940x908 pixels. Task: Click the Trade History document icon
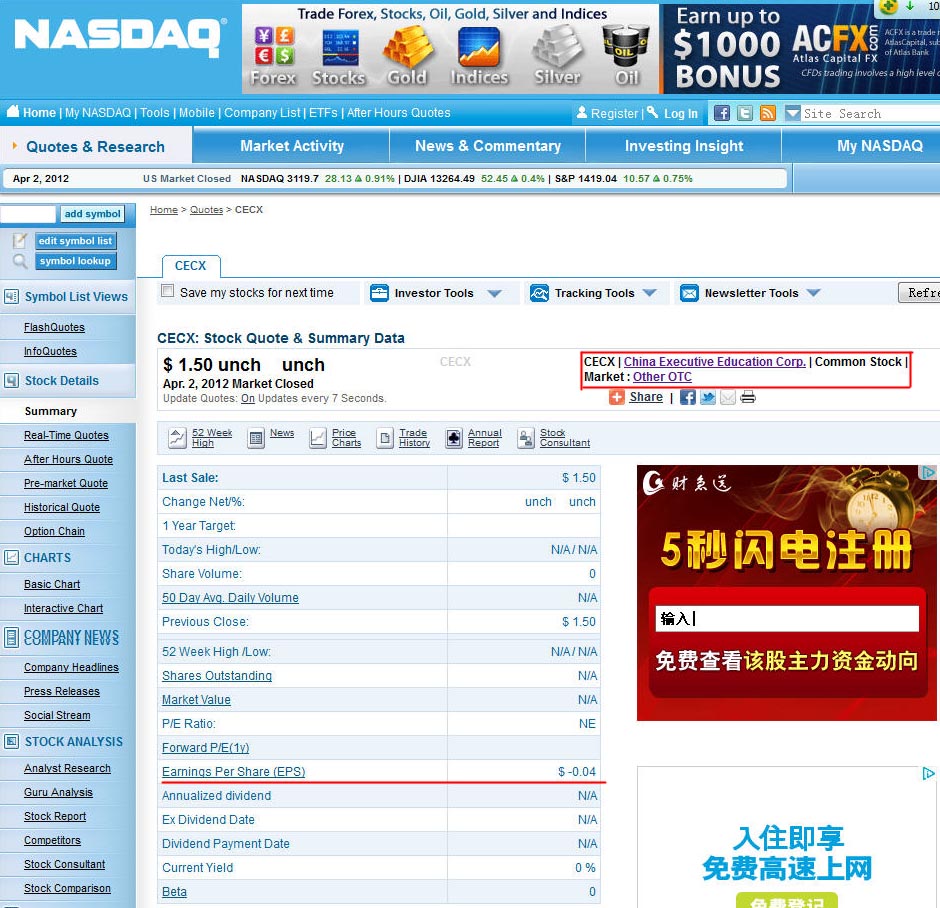point(385,438)
